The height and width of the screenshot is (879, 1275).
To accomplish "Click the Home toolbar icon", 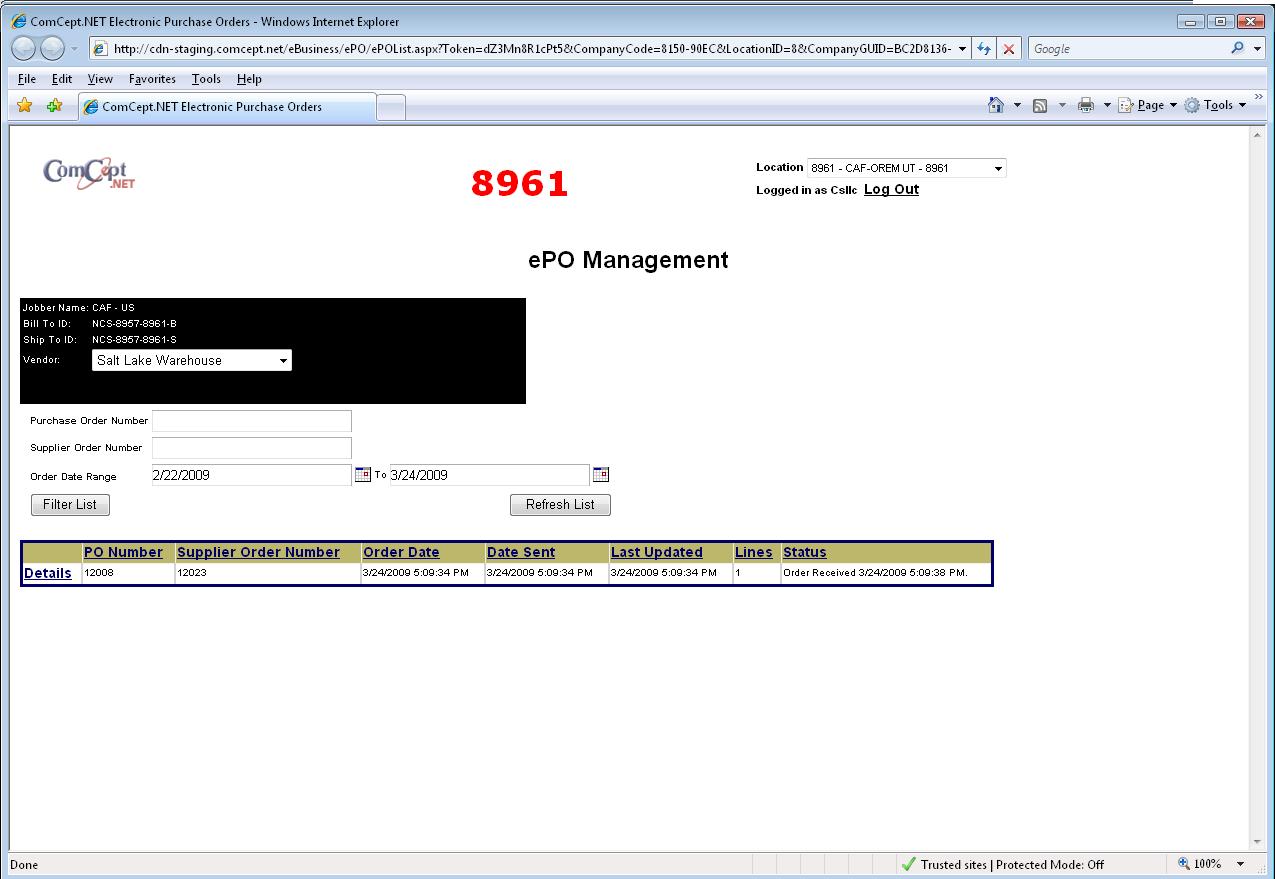I will (995, 106).
